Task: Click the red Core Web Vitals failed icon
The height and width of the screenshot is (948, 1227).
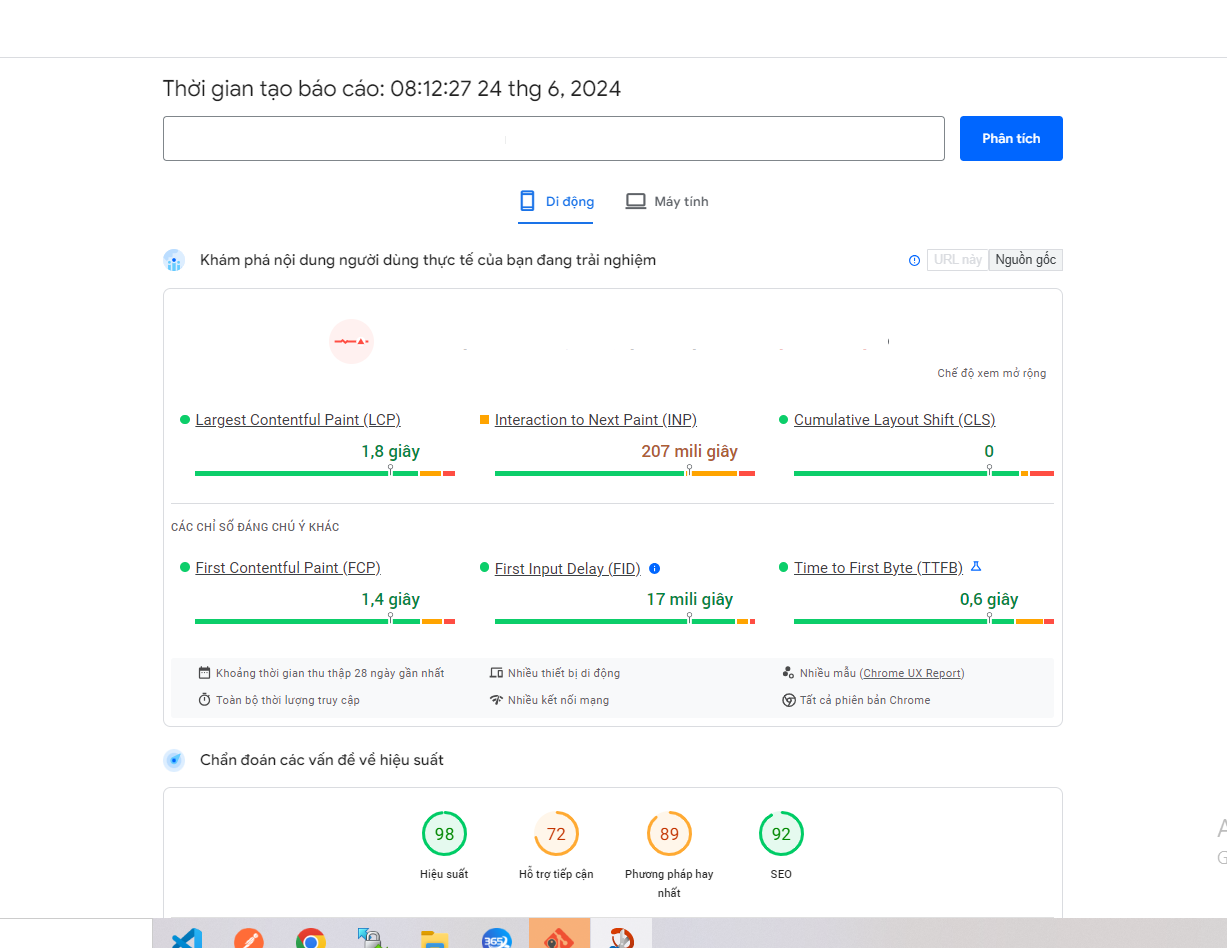Action: pyautogui.click(x=351, y=341)
